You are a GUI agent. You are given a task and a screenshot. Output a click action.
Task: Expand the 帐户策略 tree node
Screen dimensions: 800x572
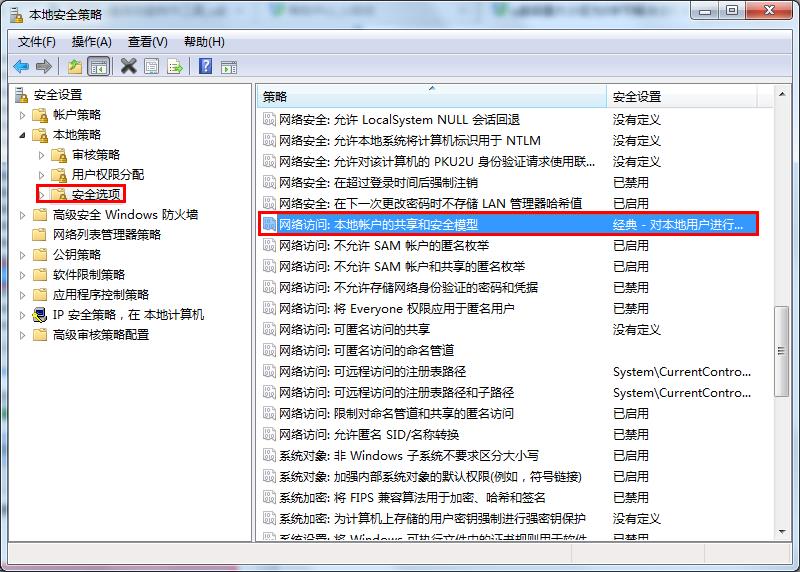click(x=22, y=115)
